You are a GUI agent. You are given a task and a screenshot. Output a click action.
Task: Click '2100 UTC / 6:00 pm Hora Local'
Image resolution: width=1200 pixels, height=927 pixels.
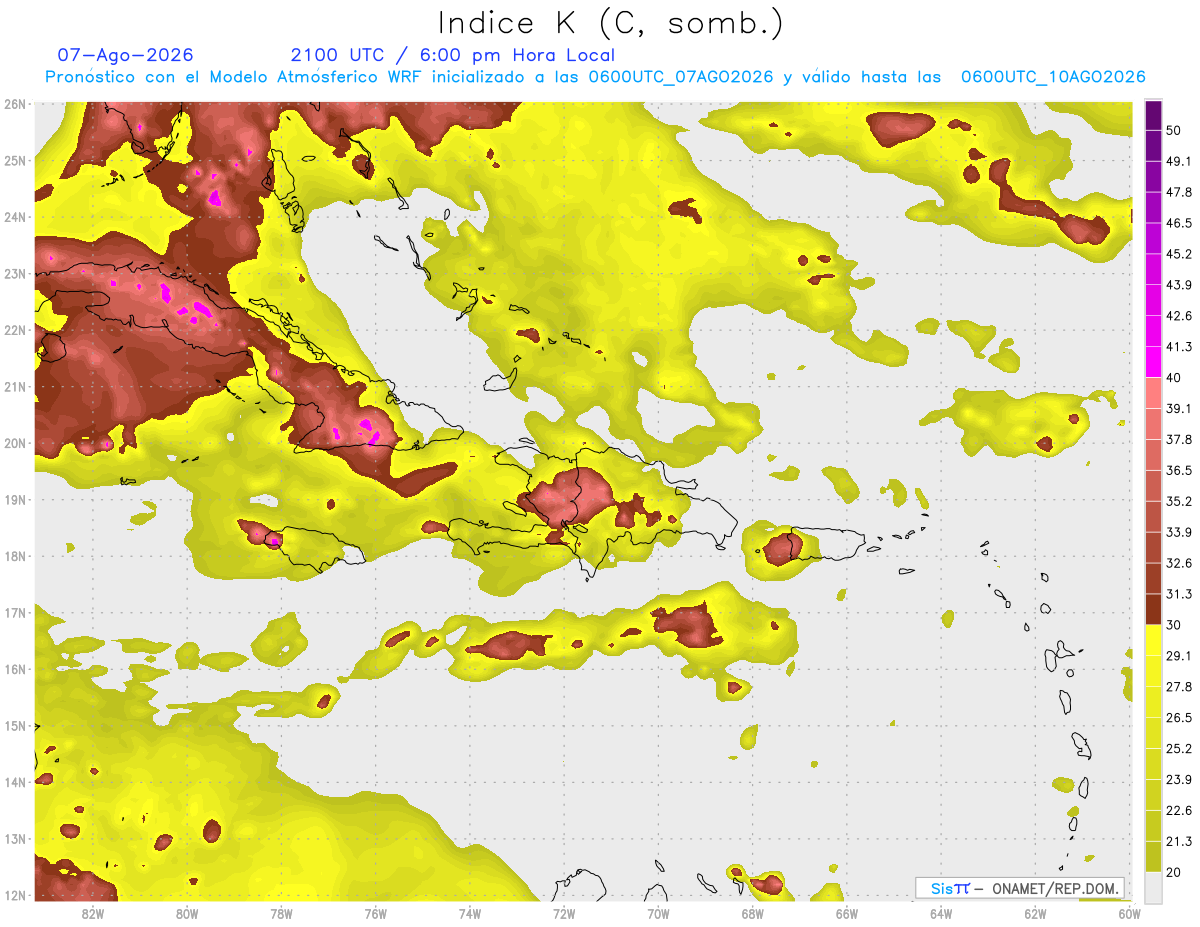tap(453, 56)
